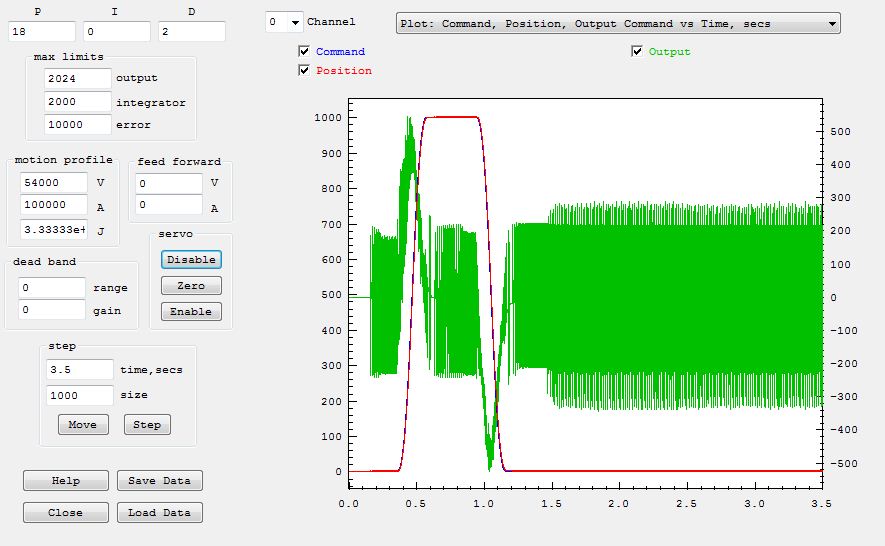Viewport: 885px width, 546px height.
Task: Open the Channel number dropdown
Action: coord(284,22)
